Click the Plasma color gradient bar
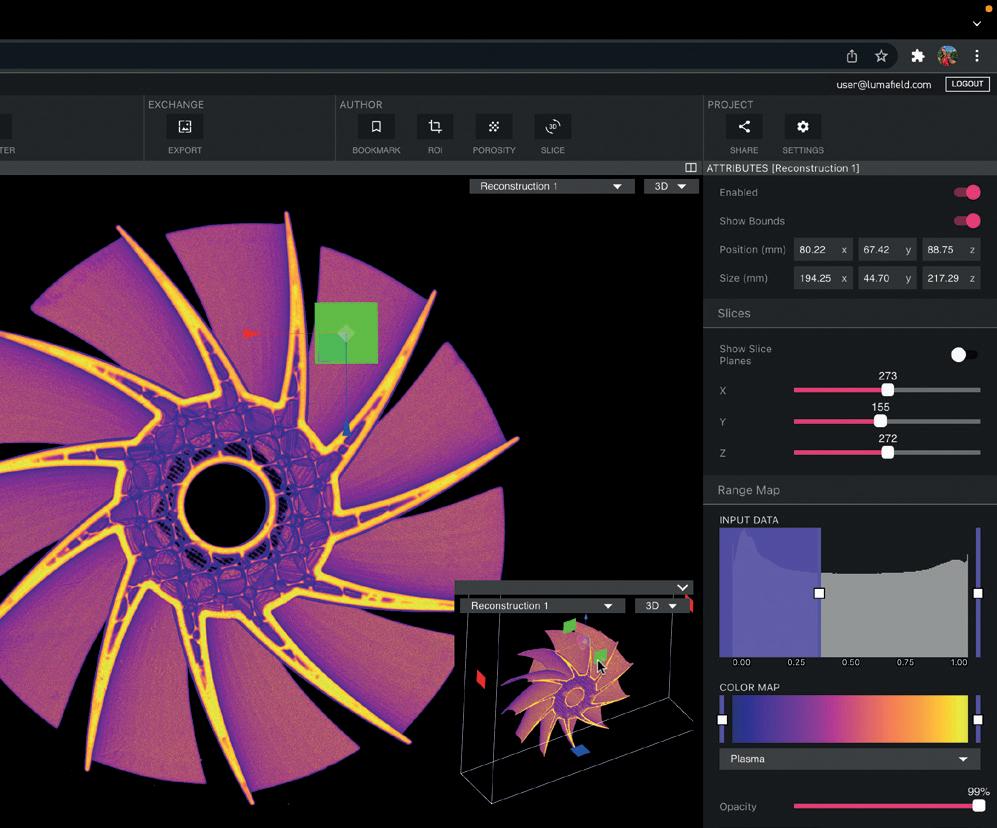The image size is (997, 828). [x=849, y=719]
